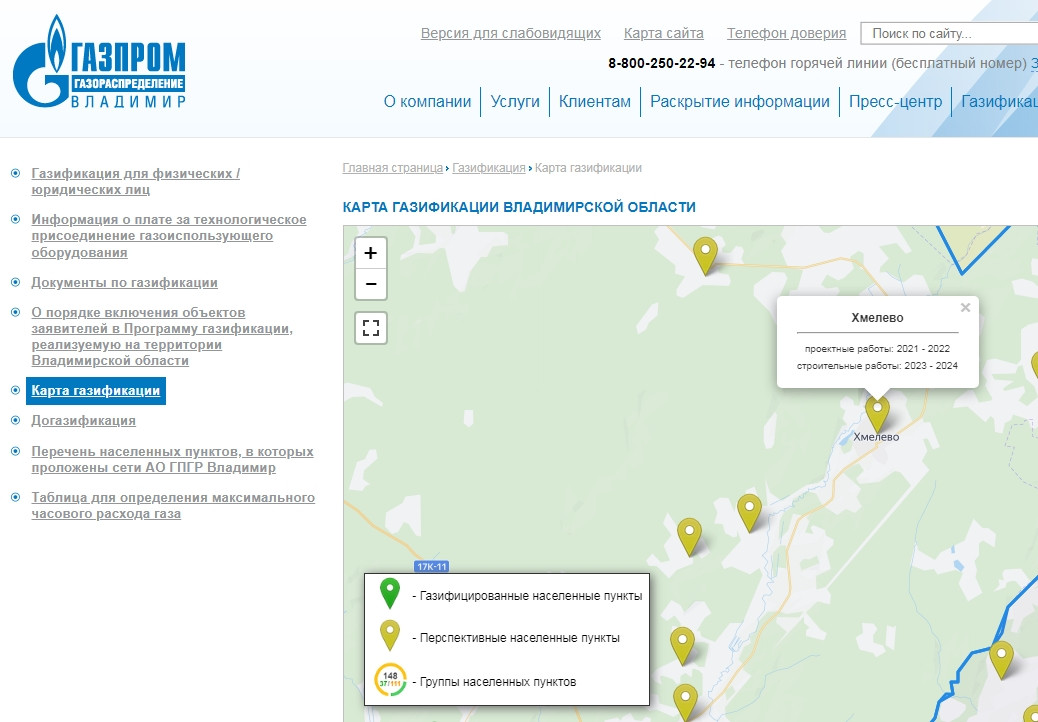Viewport: 1038px width, 722px height.
Task: Click строительные работы: 2023 - 2024 text
Action: [877, 365]
